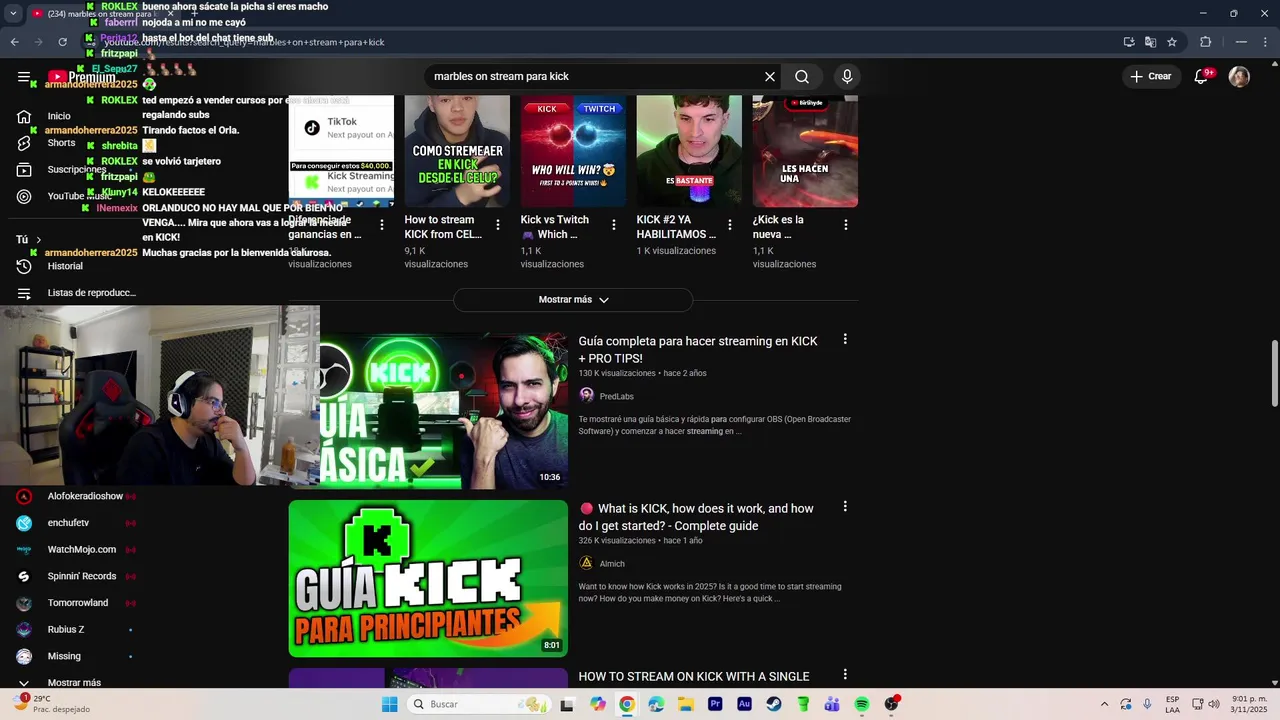
Task: Open options menu for 'What is KICK' video
Action: [x=845, y=507]
